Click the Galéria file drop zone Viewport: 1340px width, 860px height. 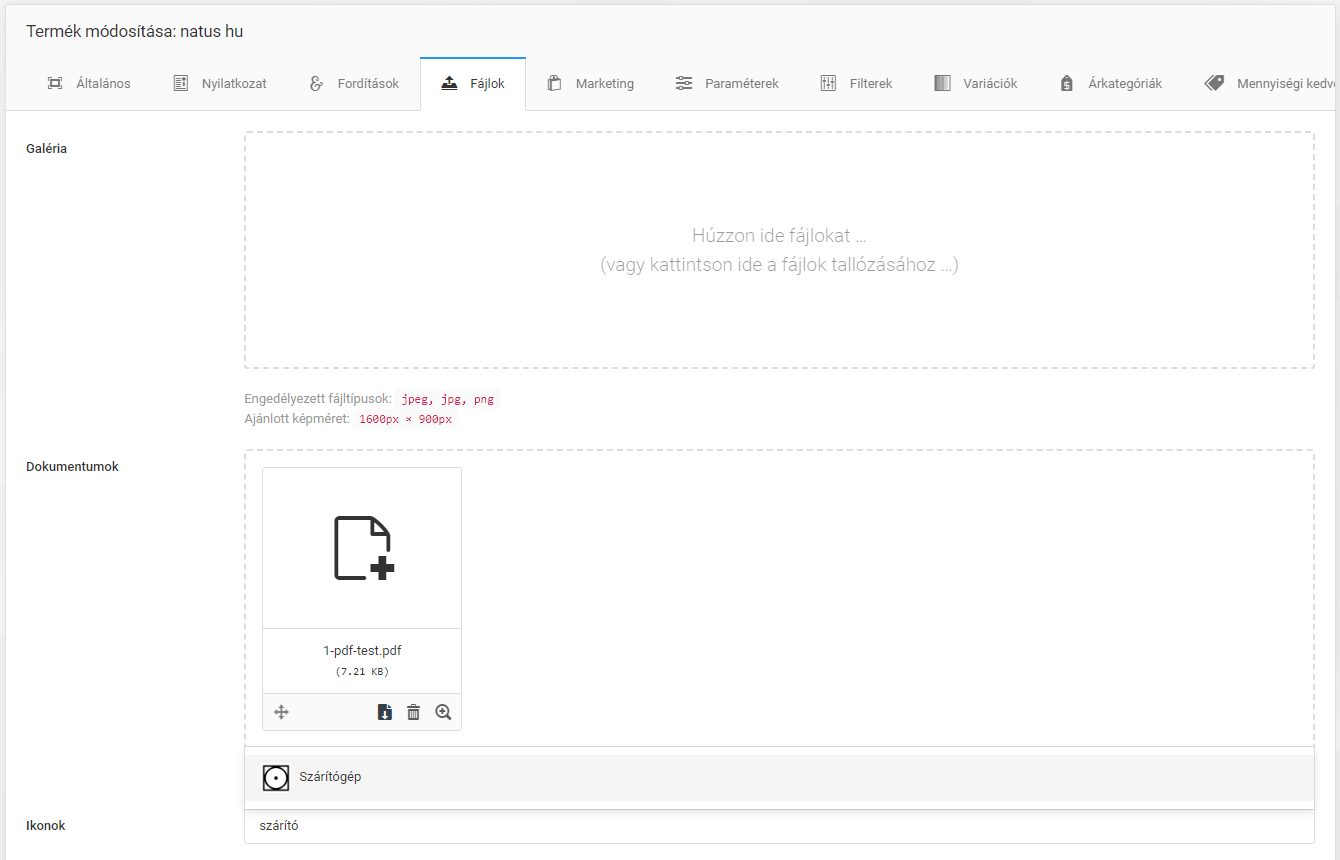click(x=779, y=250)
